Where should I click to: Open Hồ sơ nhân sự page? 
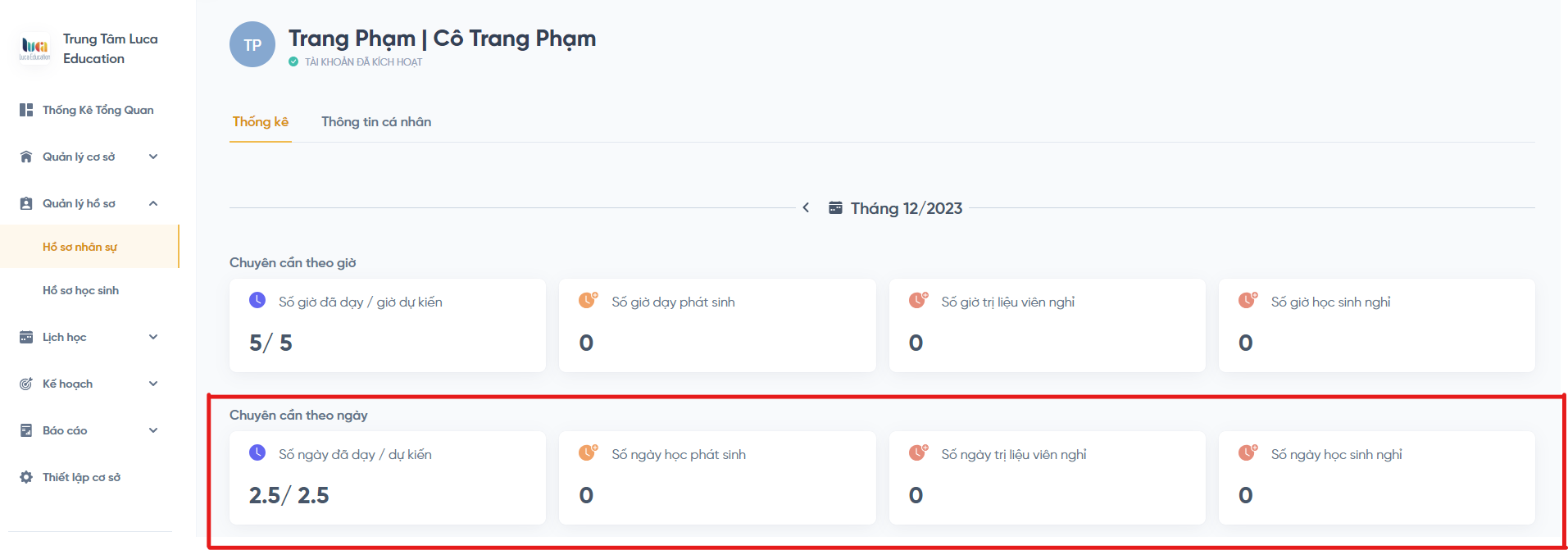[x=80, y=247]
